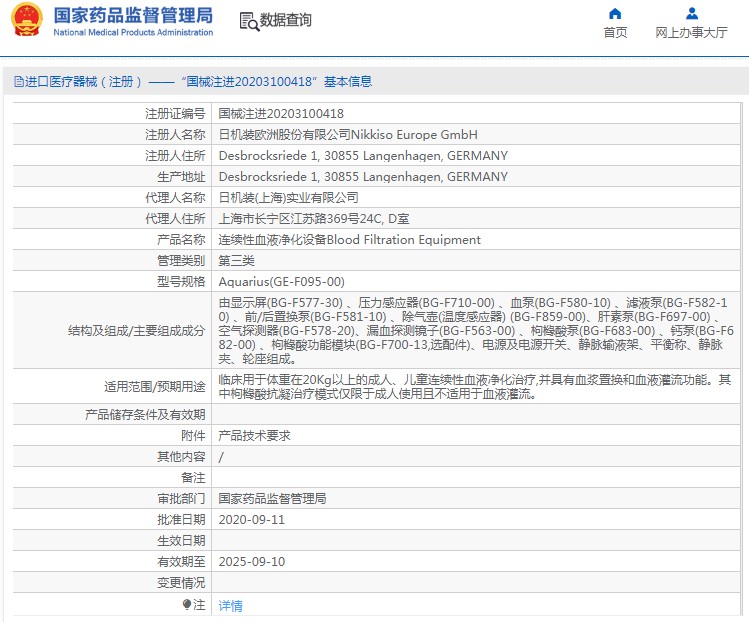Click the 生效日期 label
This screenshot has width=749, height=622.
pos(181,541)
